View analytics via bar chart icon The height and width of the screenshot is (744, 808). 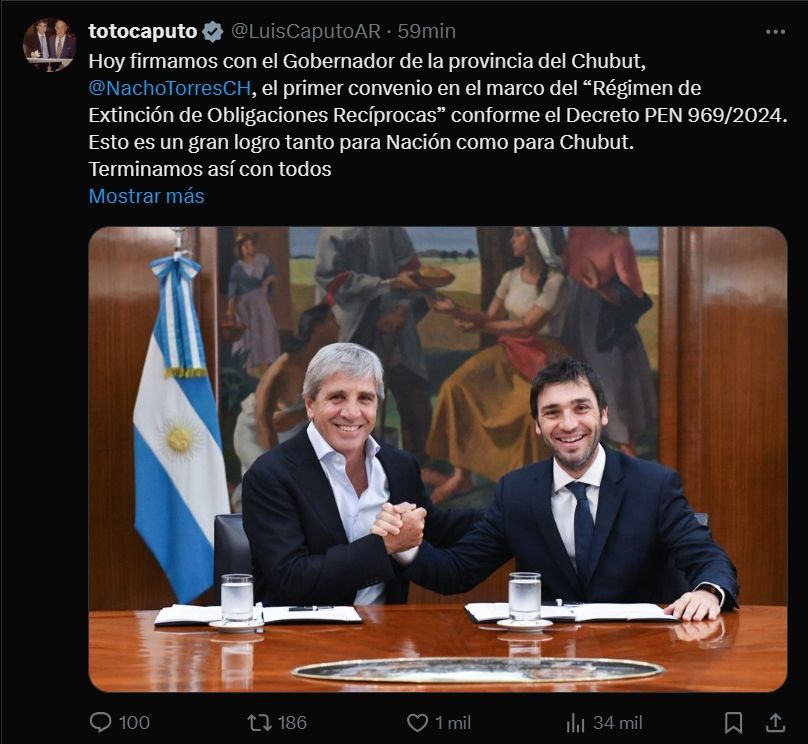coord(575,723)
